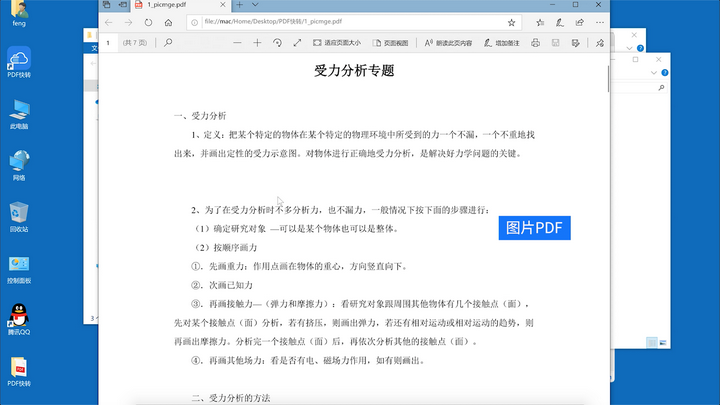Show tab previews chevron

[x=255, y=5]
